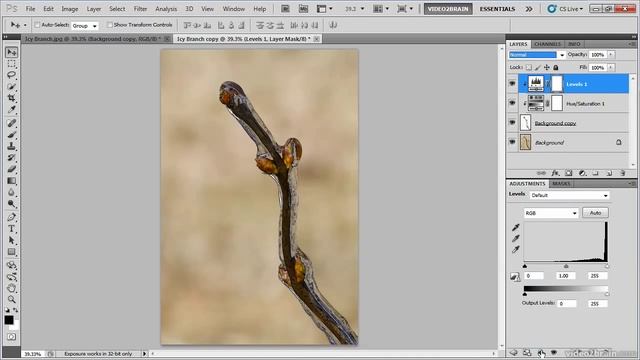Open the Layer menu
This screenshot has width=640, height=360.
click(93, 9)
